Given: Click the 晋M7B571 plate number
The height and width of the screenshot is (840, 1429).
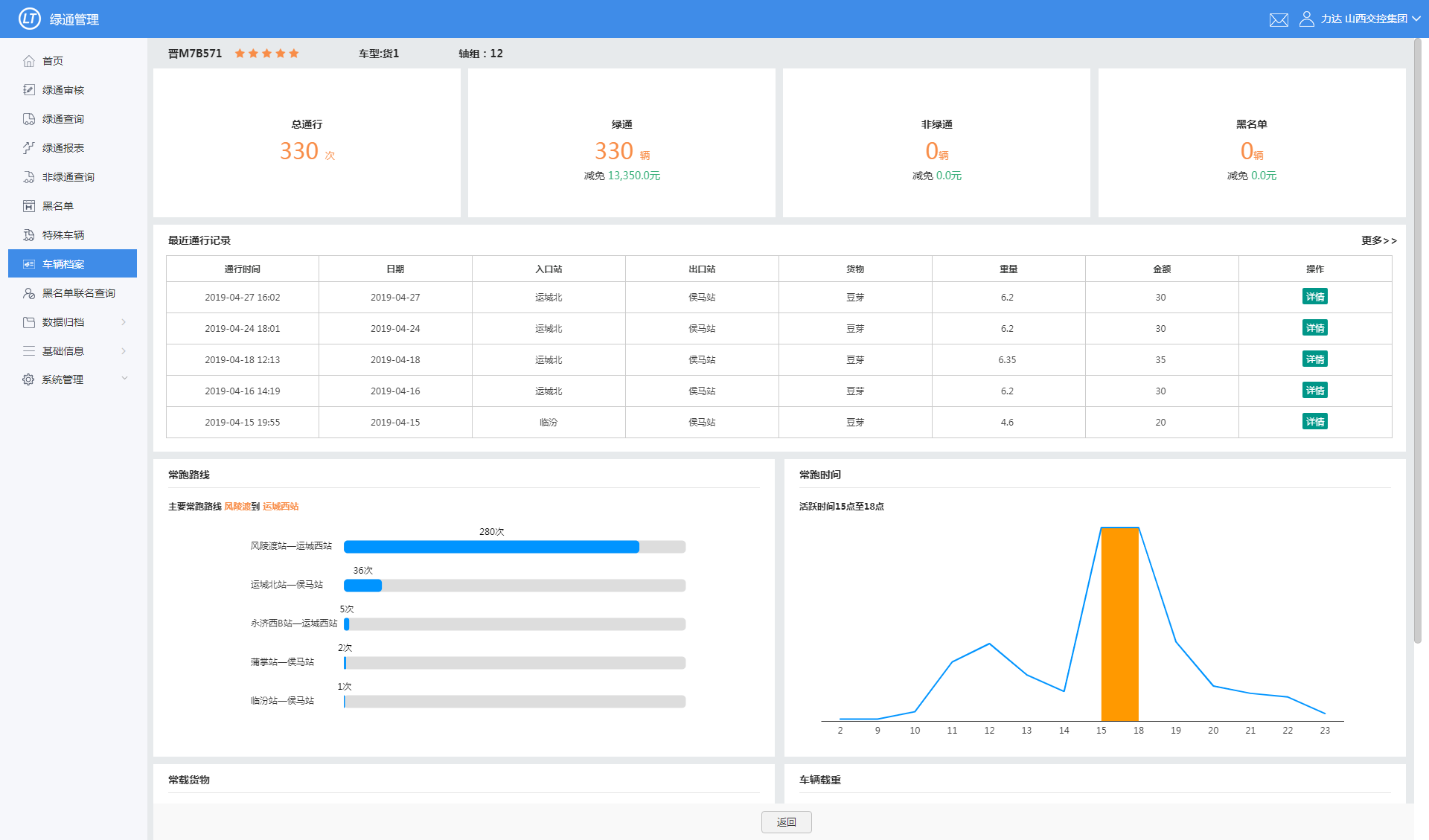Looking at the screenshot, I should (195, 54).
